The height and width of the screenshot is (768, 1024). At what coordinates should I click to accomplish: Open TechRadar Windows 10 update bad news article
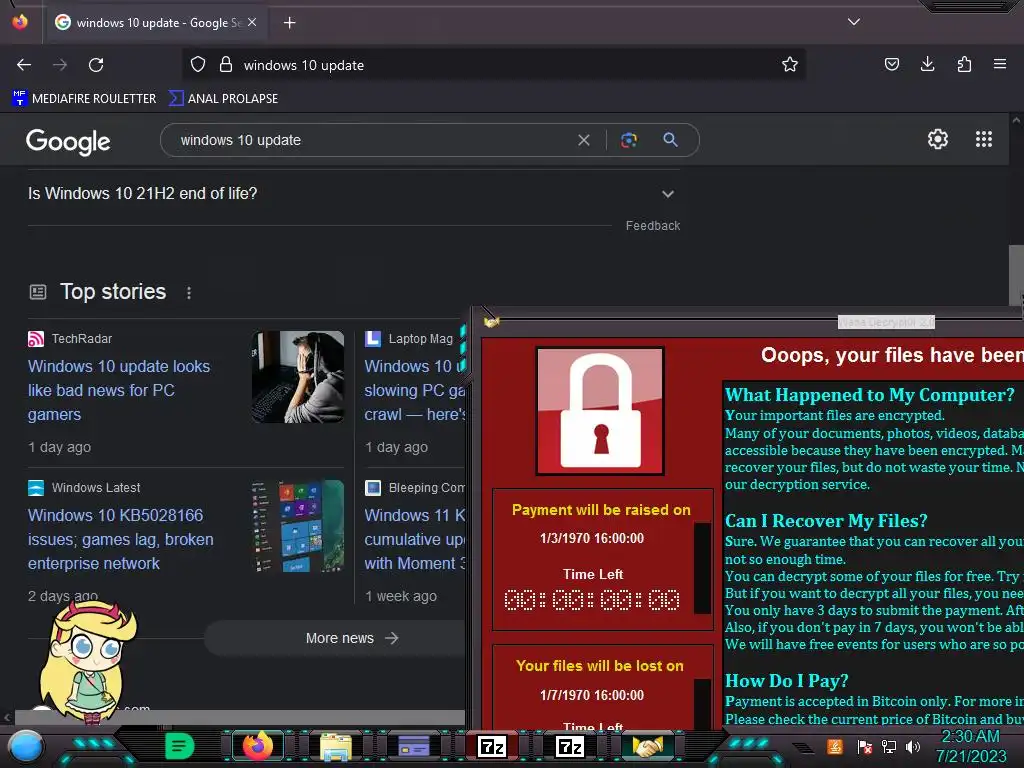[119, 390]
